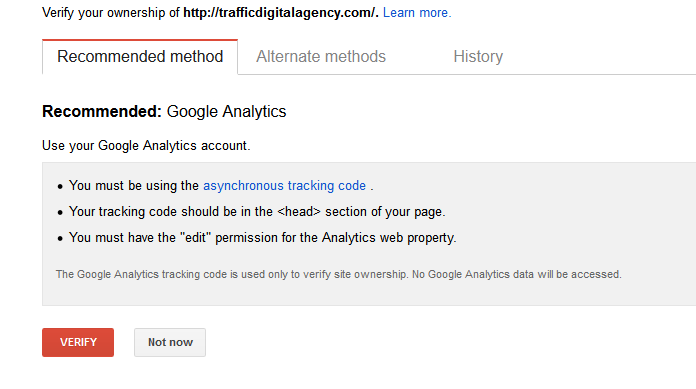Switch to the Alternate methods tab

pos(321,56)
